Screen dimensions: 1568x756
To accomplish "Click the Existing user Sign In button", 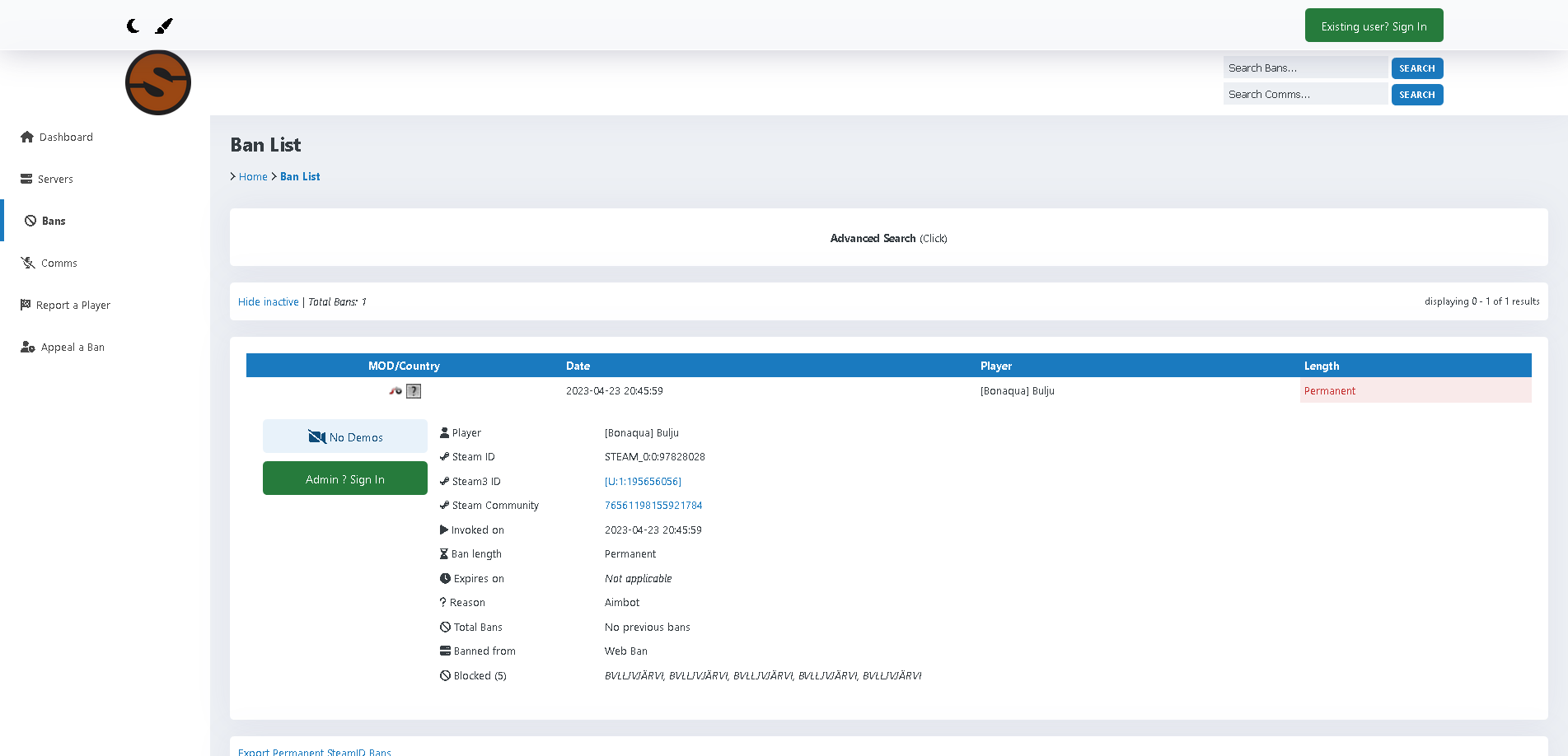I will pos(1374,26).
